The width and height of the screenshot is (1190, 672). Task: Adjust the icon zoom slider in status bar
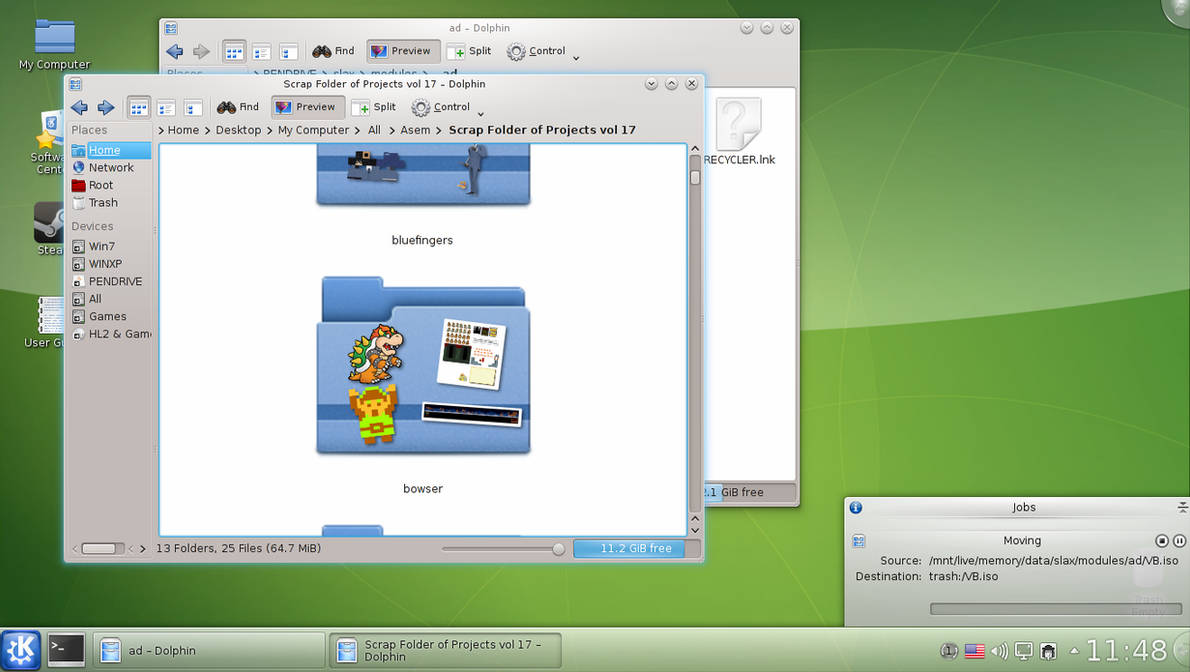pyautogui.click(x=558, y=549)
